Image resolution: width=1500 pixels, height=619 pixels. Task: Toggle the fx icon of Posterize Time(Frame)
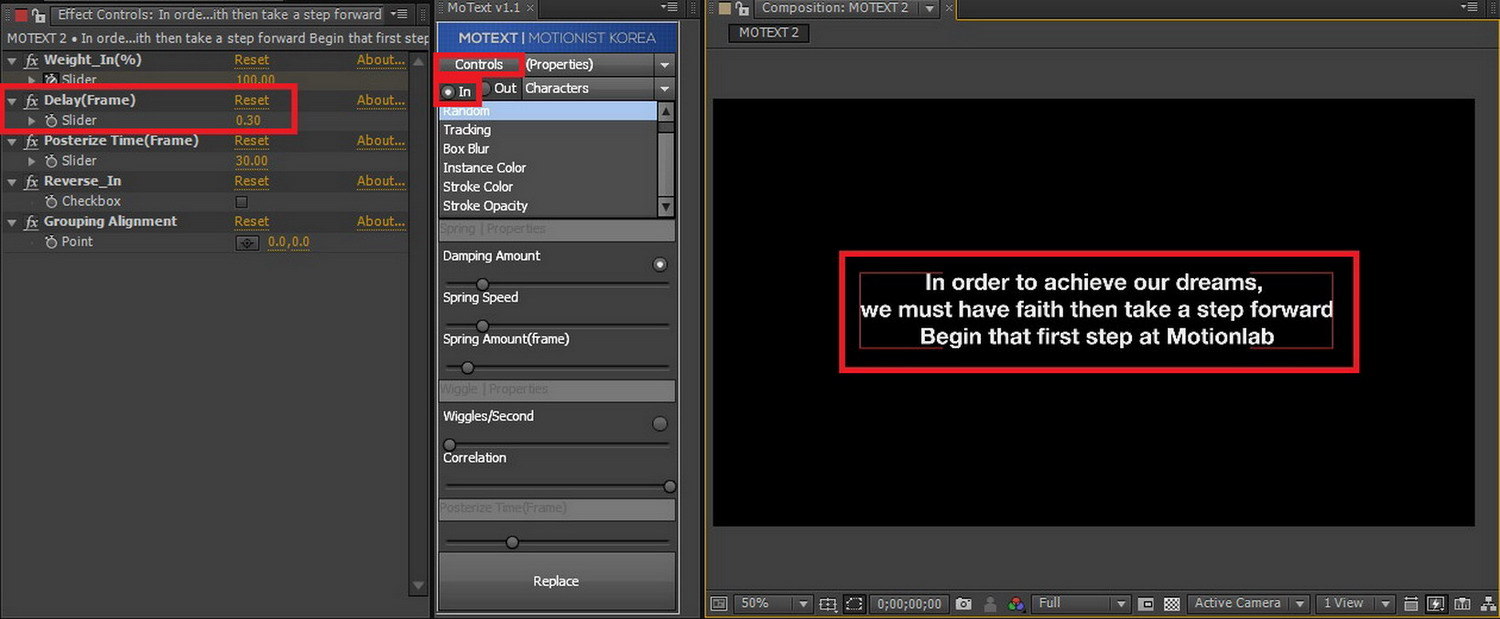(x=31, y=141)
